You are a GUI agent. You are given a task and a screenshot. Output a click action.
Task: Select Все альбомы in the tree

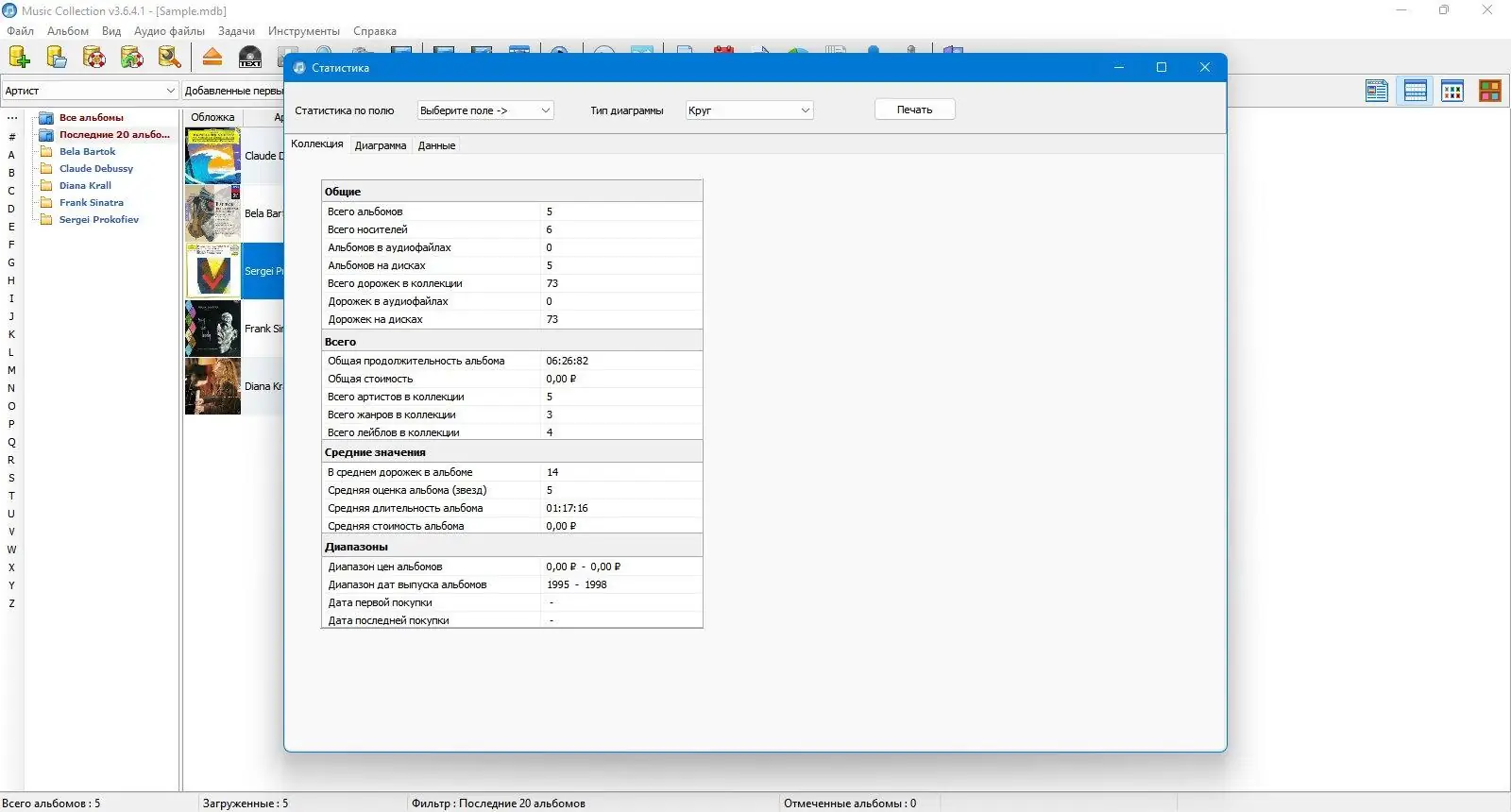(92, 117)
